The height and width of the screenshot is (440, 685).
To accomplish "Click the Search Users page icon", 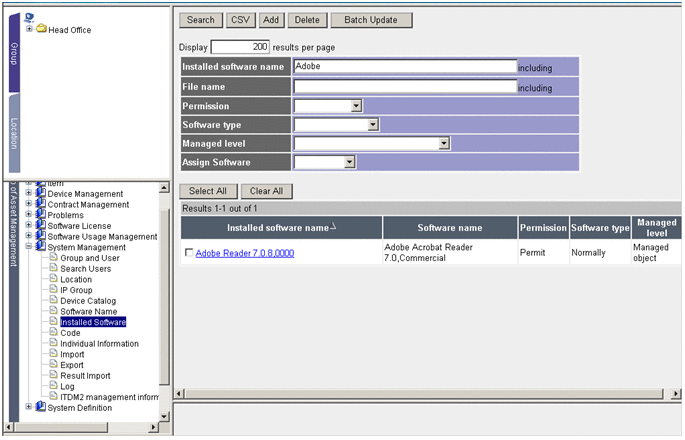I will 54,269.
